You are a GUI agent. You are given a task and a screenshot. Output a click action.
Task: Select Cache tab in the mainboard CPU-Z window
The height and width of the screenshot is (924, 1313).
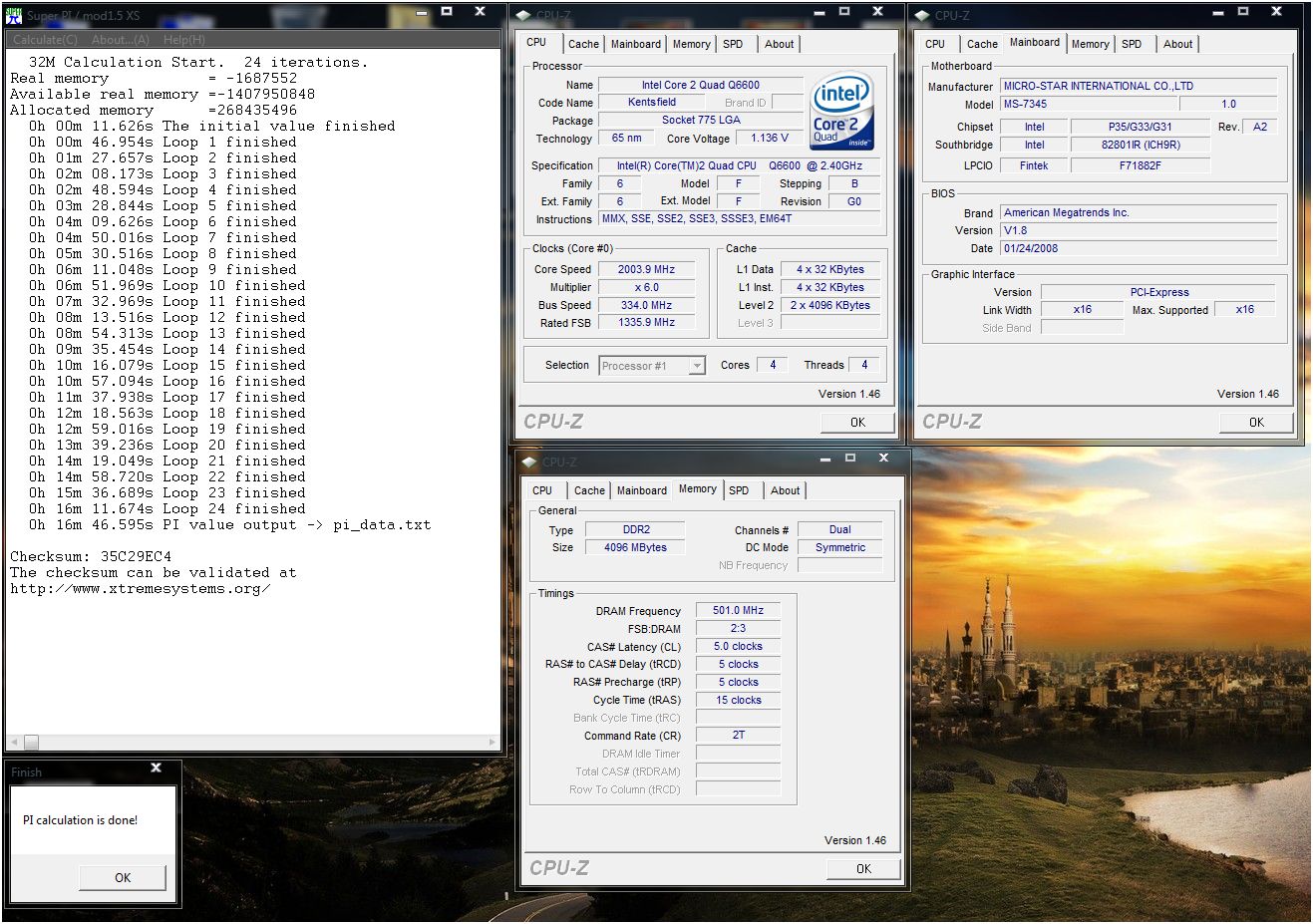pos(982,44)
